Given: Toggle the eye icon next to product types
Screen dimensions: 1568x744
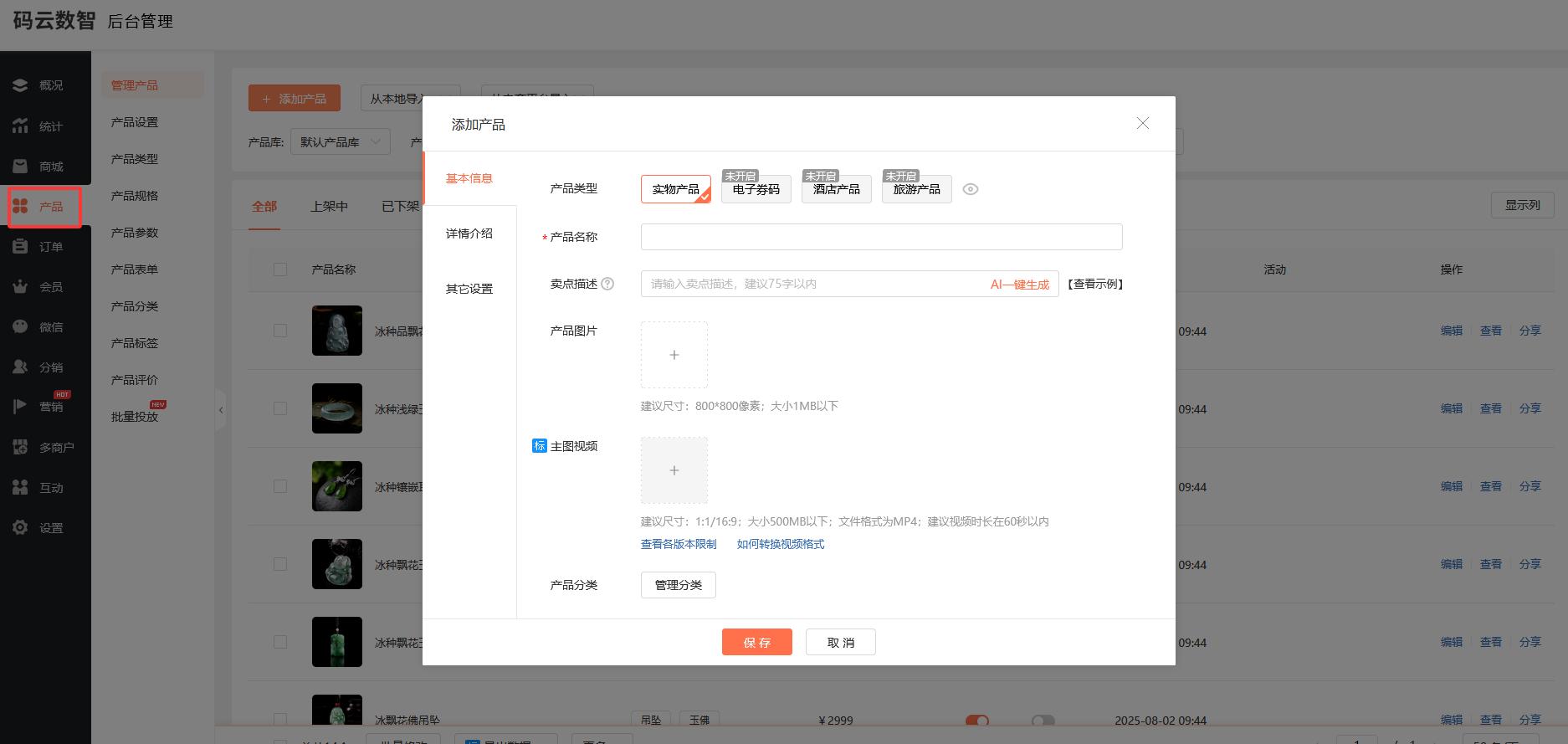Looking at the screenshot, I should [970, 189].
